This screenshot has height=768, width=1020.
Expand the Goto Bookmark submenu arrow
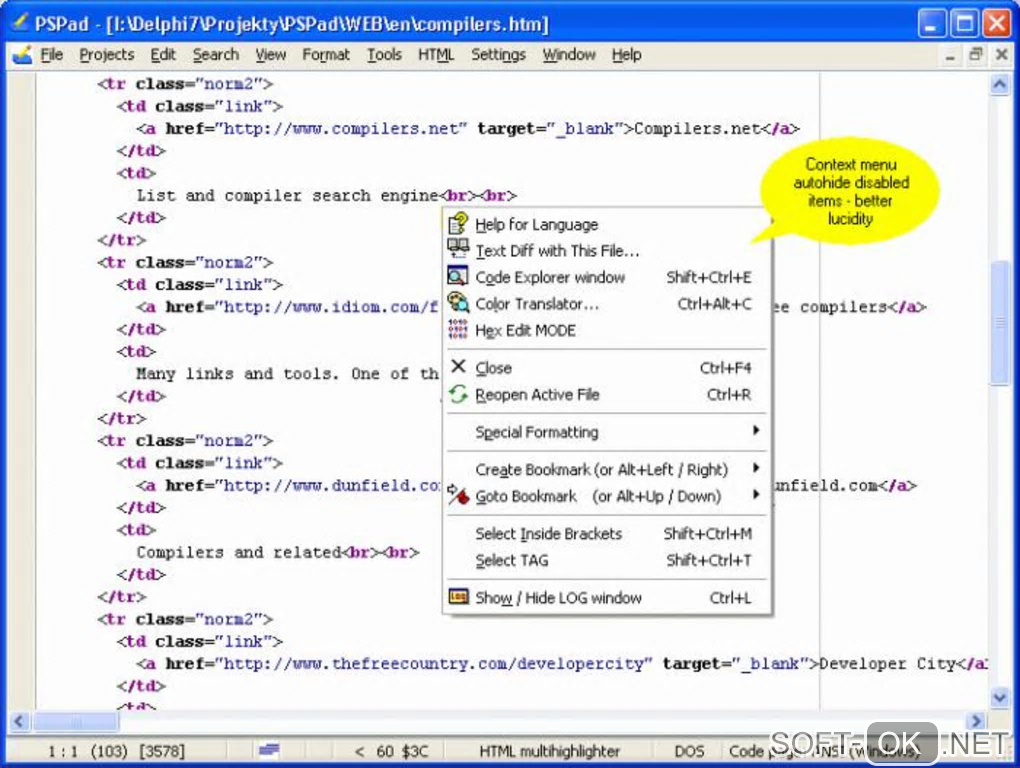point(755,494)
